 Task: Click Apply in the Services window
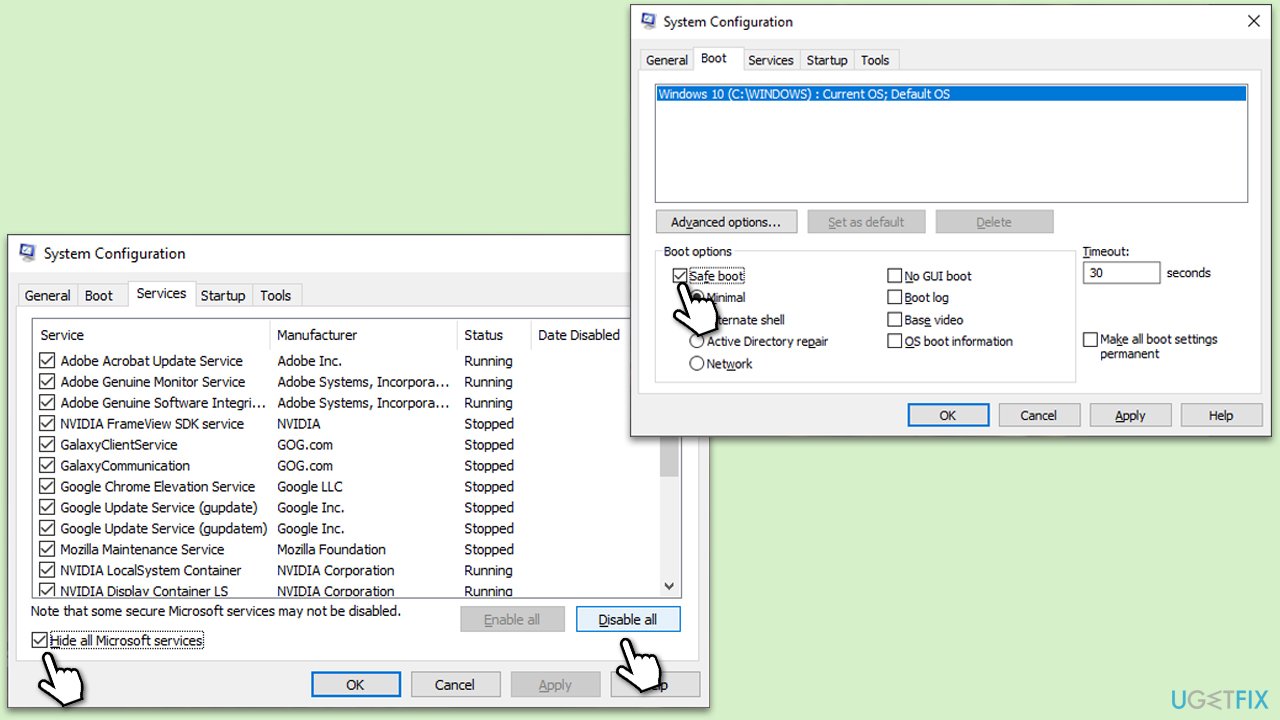555,685
